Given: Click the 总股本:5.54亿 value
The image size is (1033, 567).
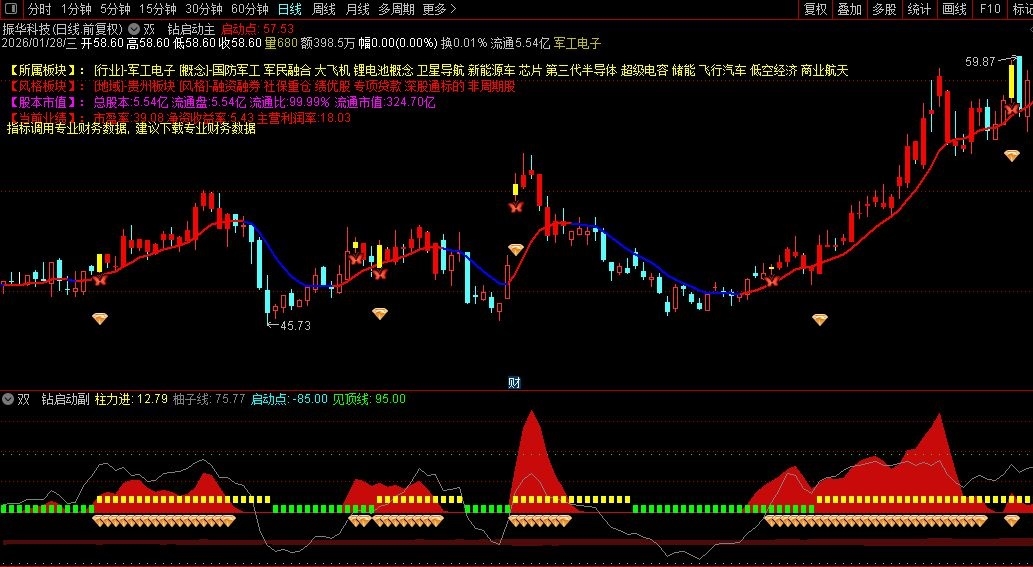Looking at the screenshot, I should click(x=130, y=102).
